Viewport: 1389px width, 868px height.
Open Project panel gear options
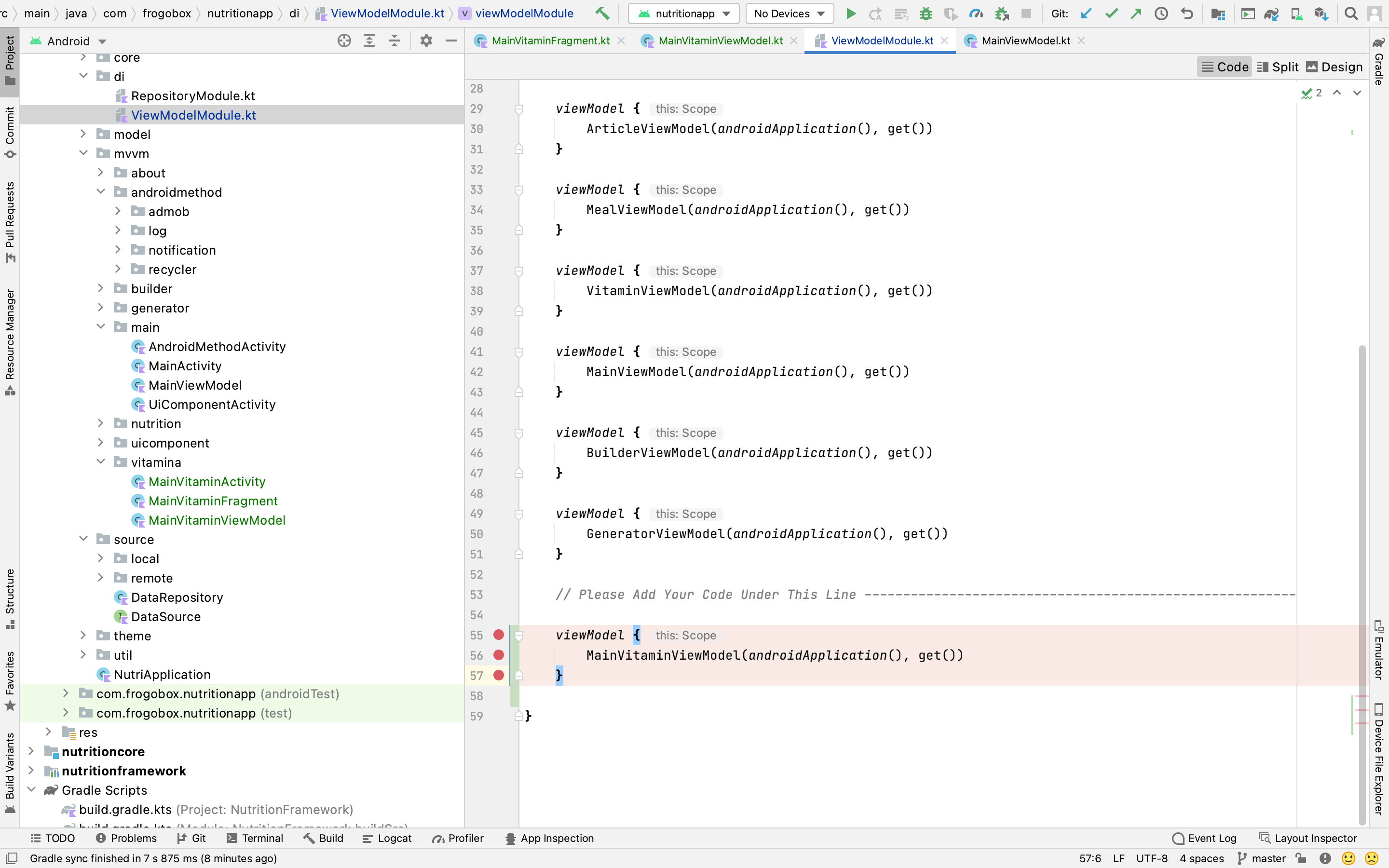(426, 41)
